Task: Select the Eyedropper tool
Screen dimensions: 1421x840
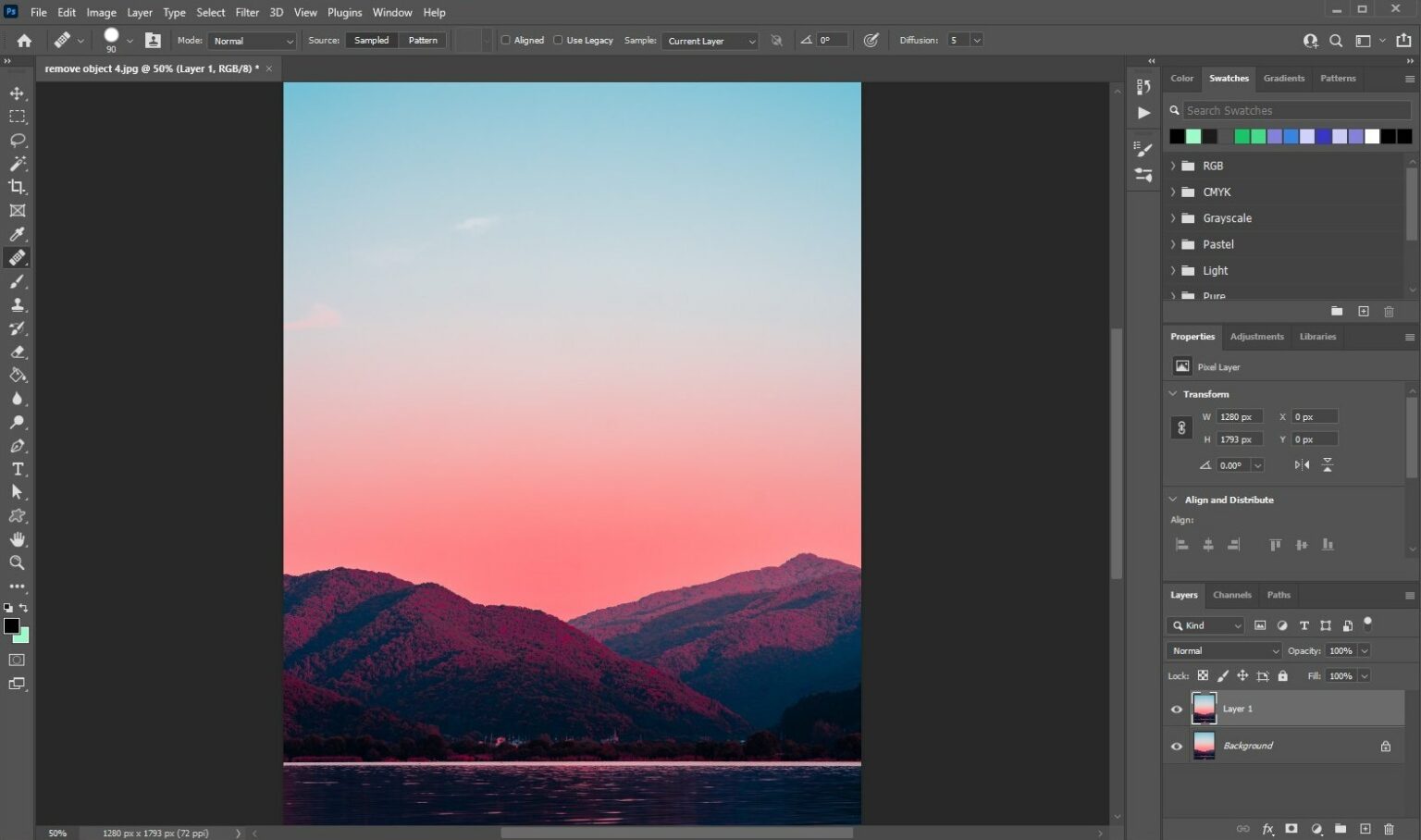Action: [x=17, y=234]
